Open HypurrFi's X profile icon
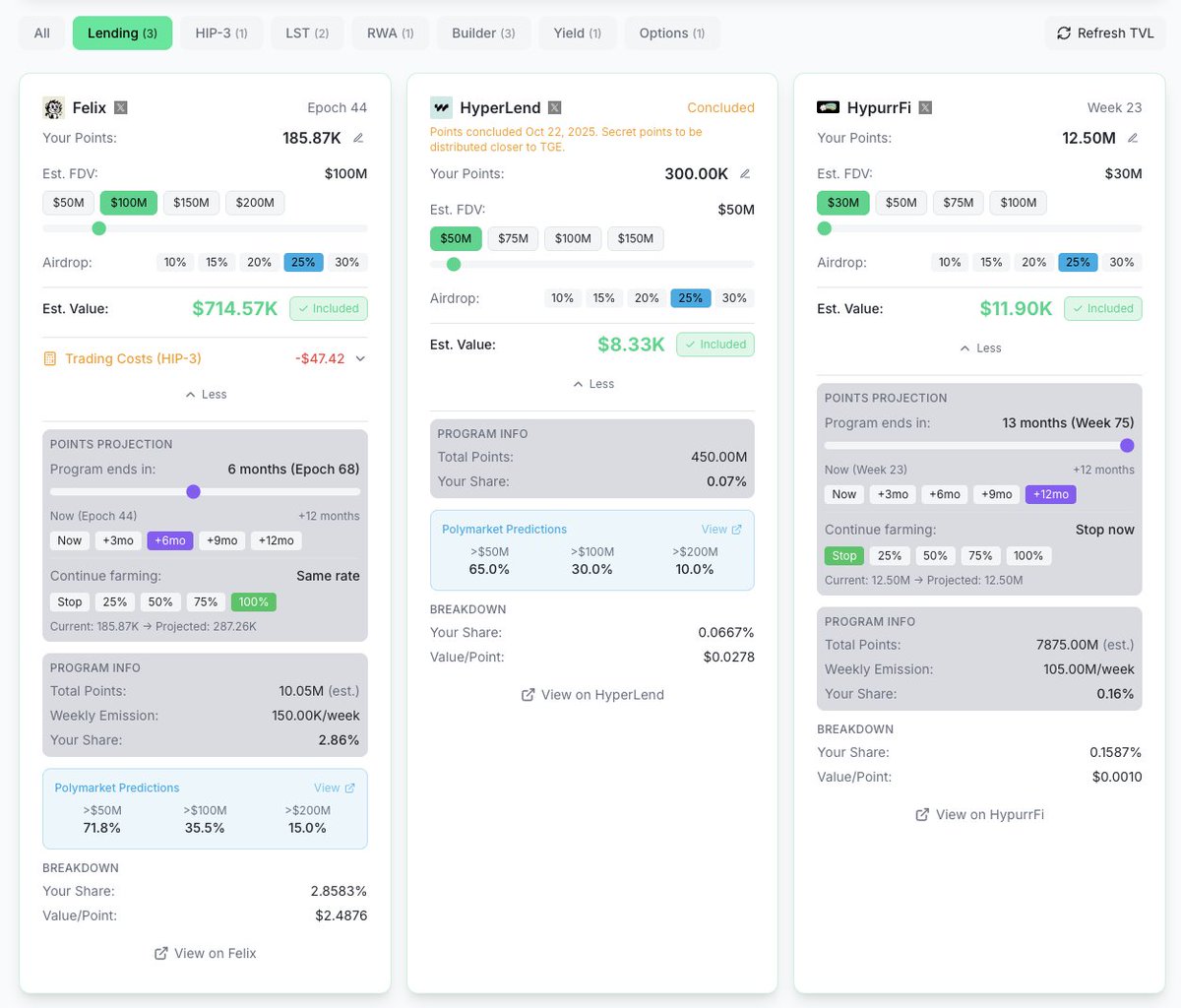Screen dimensions: 1181x1008 (x=925, y=108)
